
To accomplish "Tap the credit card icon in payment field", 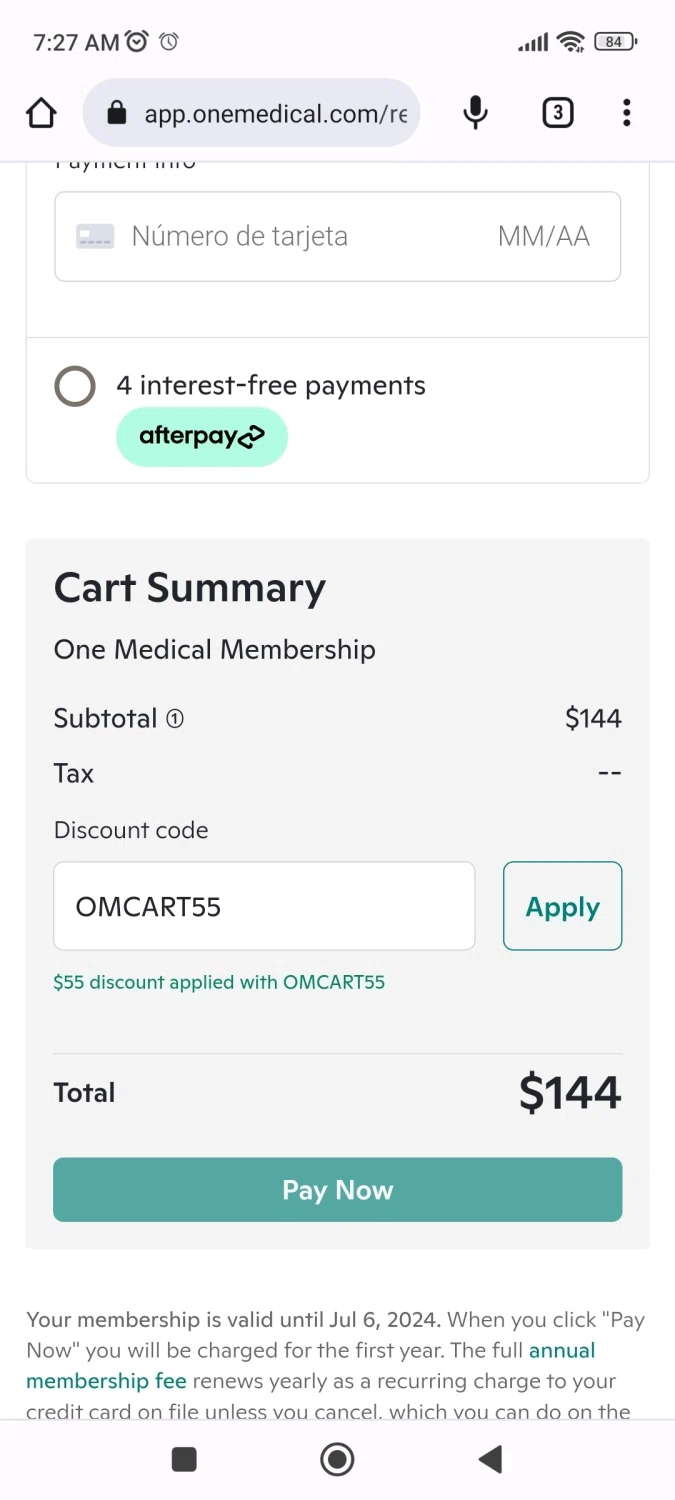I will click(x=96, y=237).
